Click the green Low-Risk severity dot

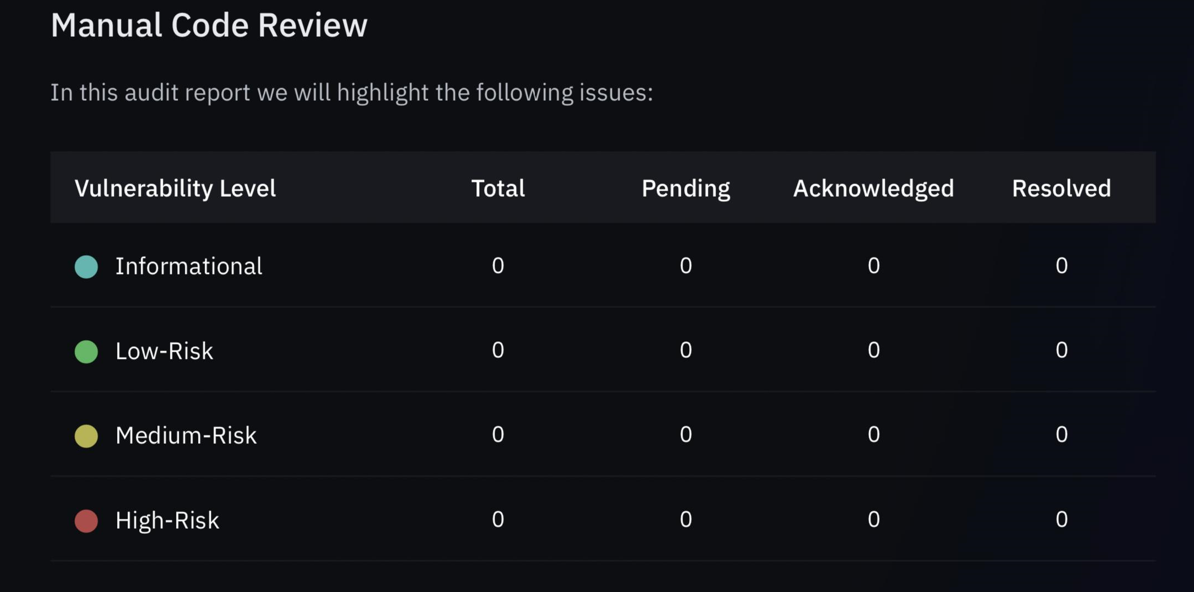(86, 351)
